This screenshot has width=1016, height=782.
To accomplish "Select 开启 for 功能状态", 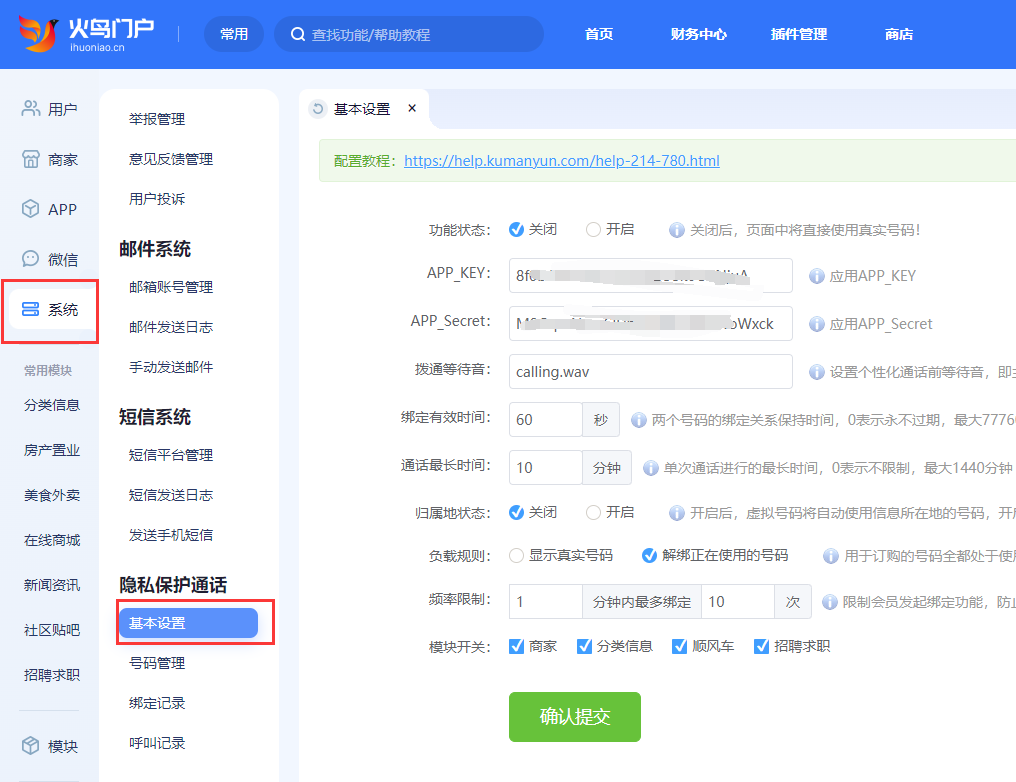I will (593, 229).
